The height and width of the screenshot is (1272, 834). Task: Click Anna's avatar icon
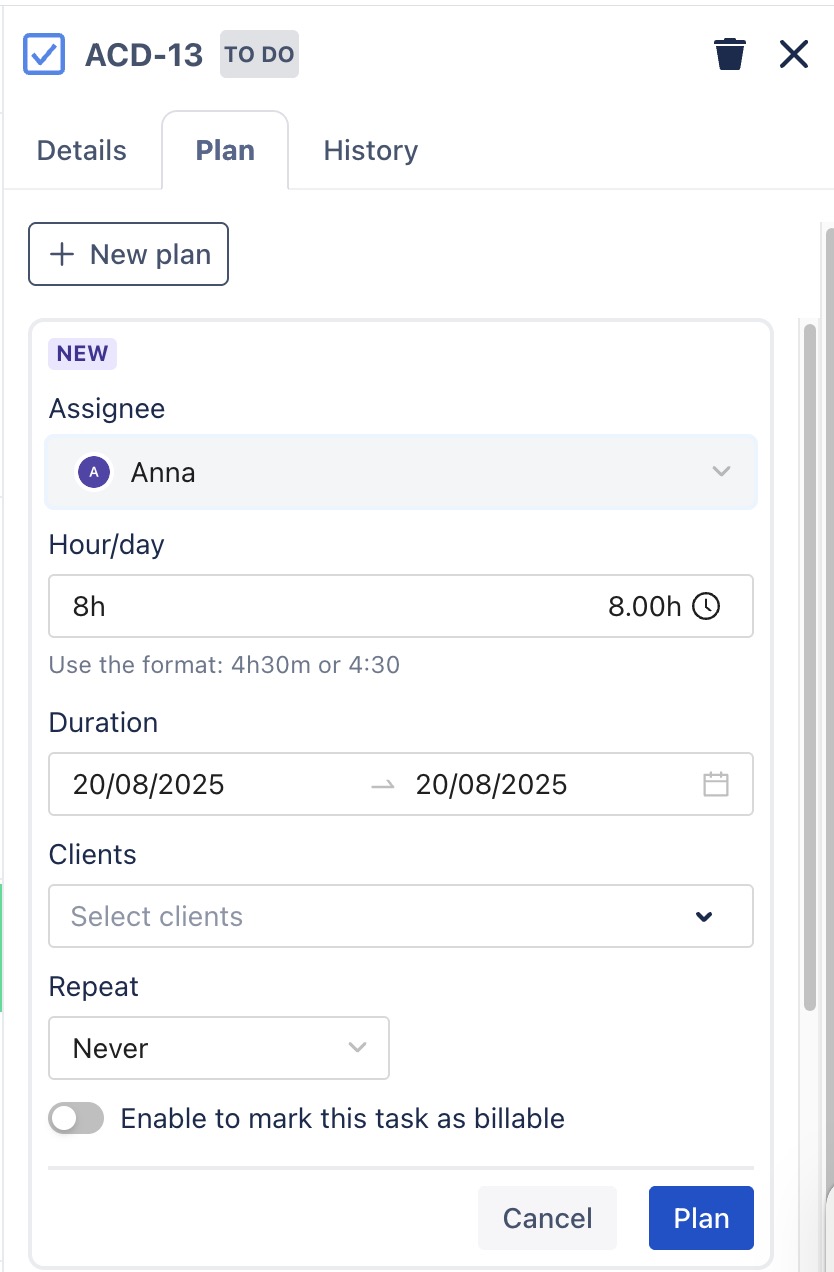point(94,472)
